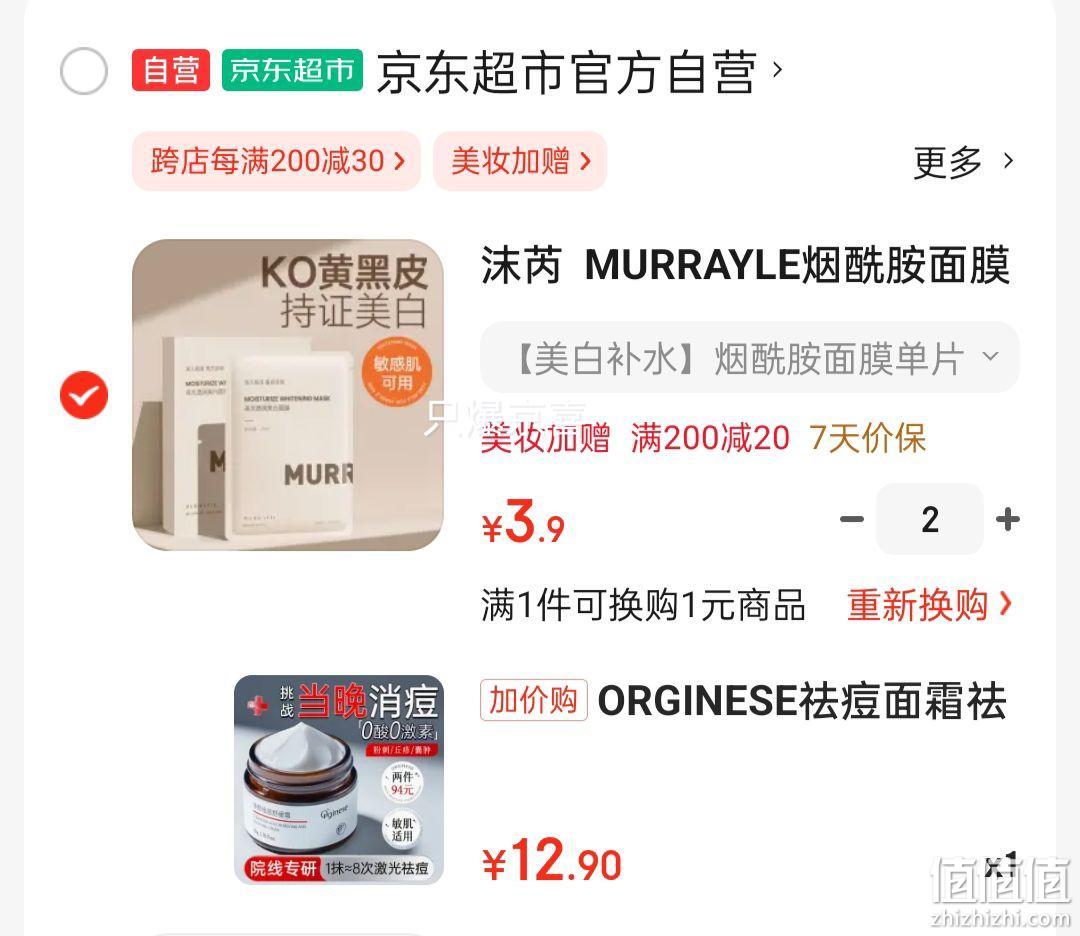This screenshot has width=1080, height=936.
Task: Select the 京东超市官方自营 store checkbox
Action: click(84, 71)
